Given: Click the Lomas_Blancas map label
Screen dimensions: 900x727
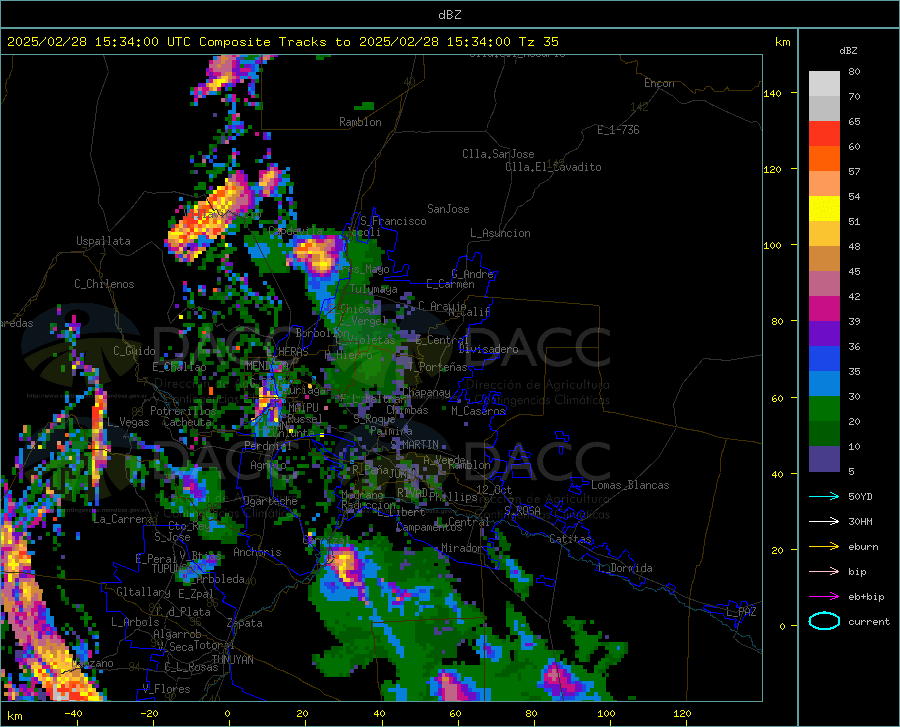Looking at the screenshot, I should [x=630, y=485].
